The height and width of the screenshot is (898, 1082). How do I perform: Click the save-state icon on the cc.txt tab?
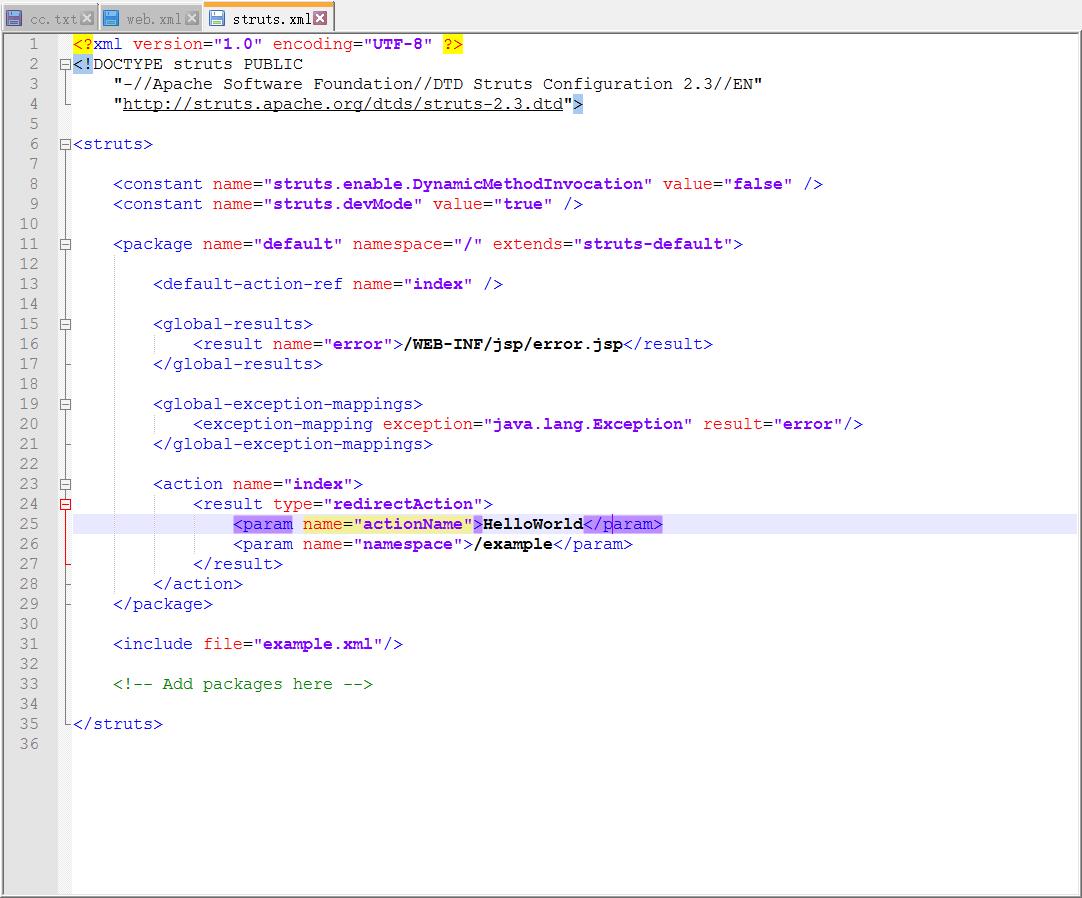tap(14, 19)
